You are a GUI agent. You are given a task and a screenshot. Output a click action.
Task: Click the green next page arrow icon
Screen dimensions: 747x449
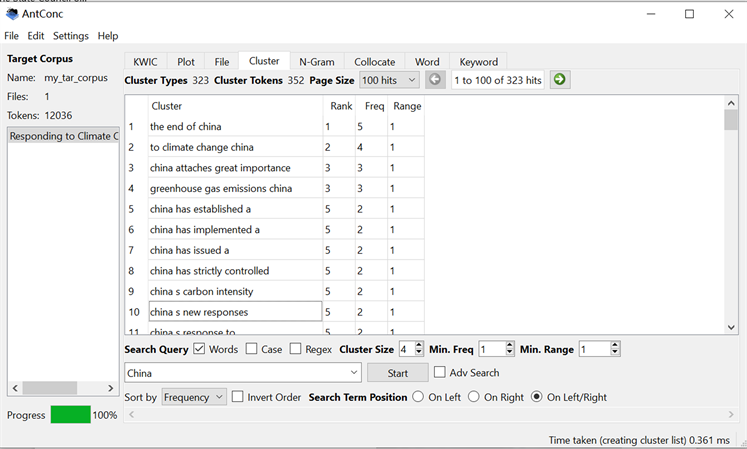click(560, 80)
